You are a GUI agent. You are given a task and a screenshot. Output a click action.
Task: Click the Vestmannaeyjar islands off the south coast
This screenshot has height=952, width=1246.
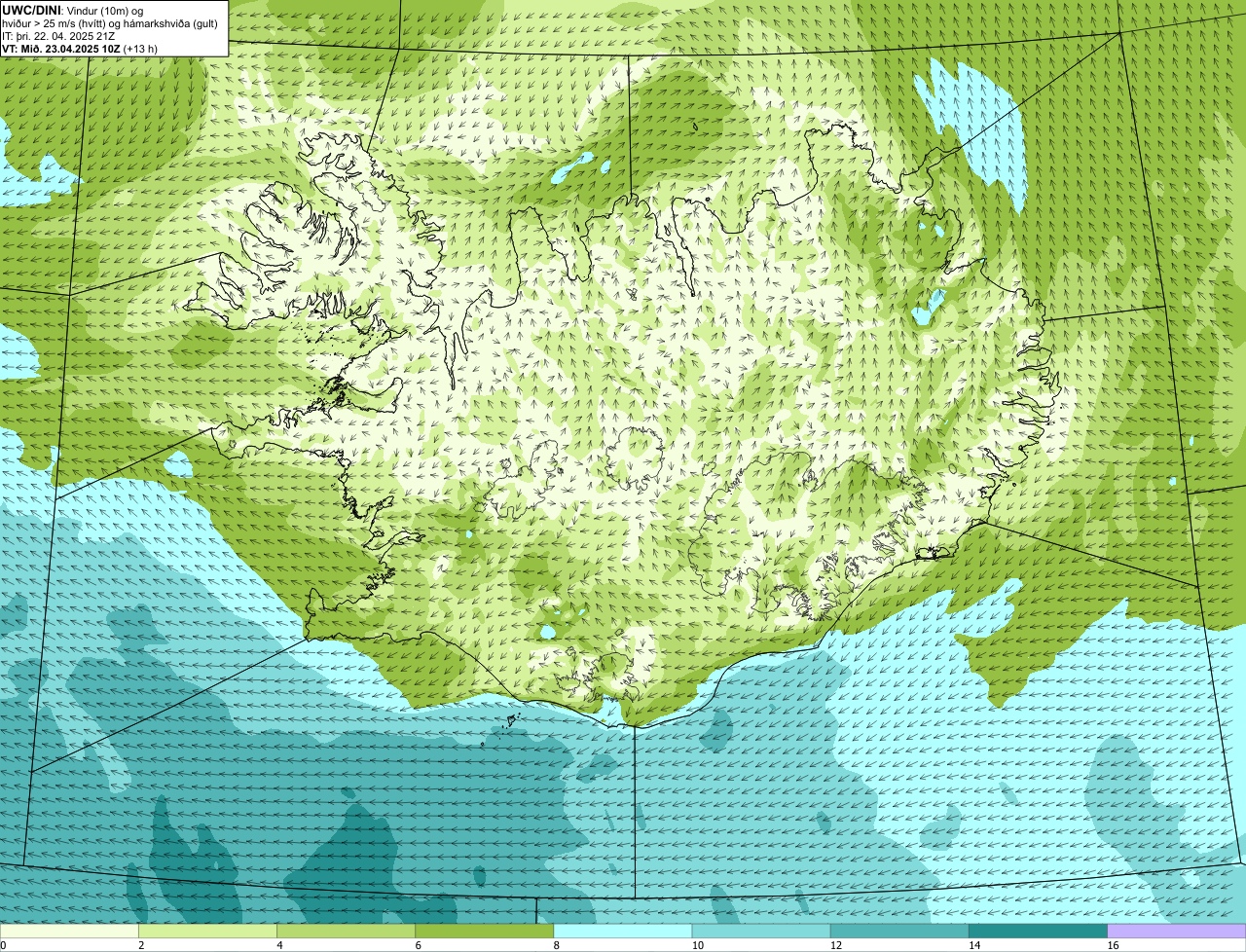511,721
